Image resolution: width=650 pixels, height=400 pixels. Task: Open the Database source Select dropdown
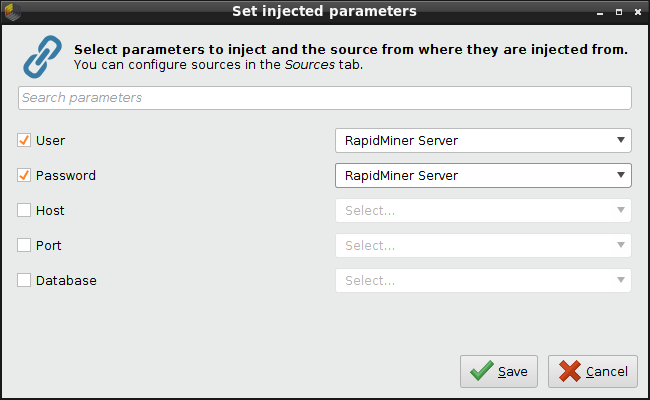(x=483, y=281)
